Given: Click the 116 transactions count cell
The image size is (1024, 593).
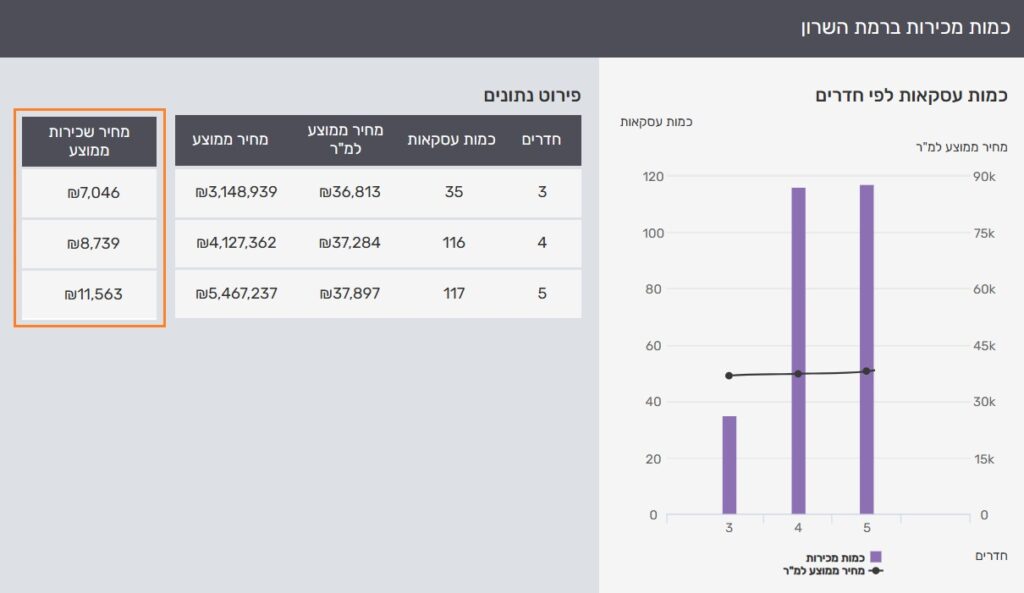Looking at the screenshot, I should [453, 243].
